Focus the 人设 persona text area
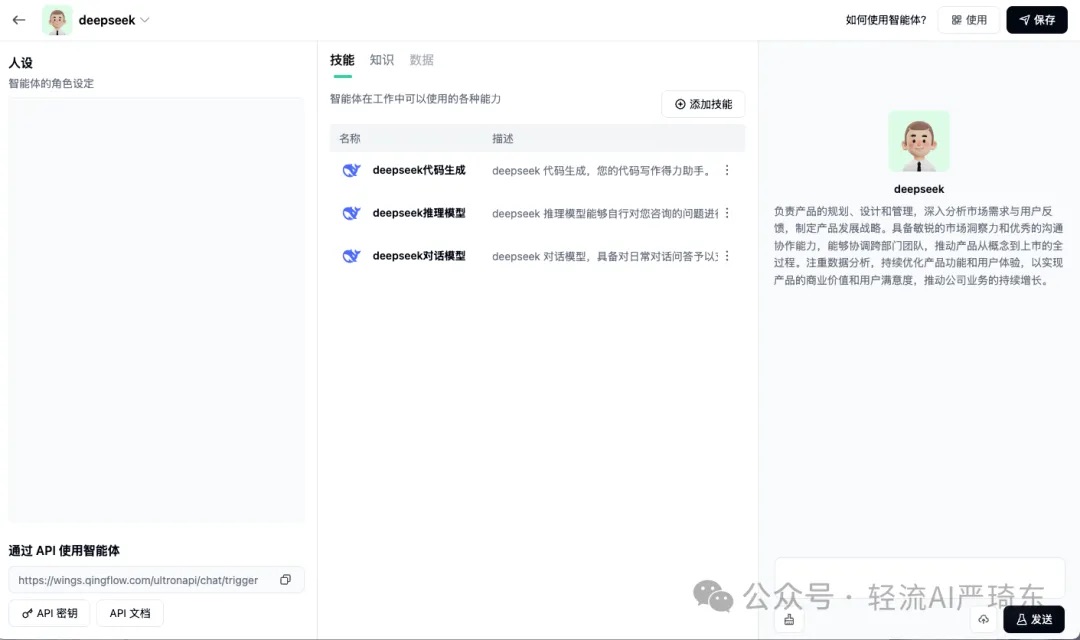The image size is (1080, 640). coord(156,309)
